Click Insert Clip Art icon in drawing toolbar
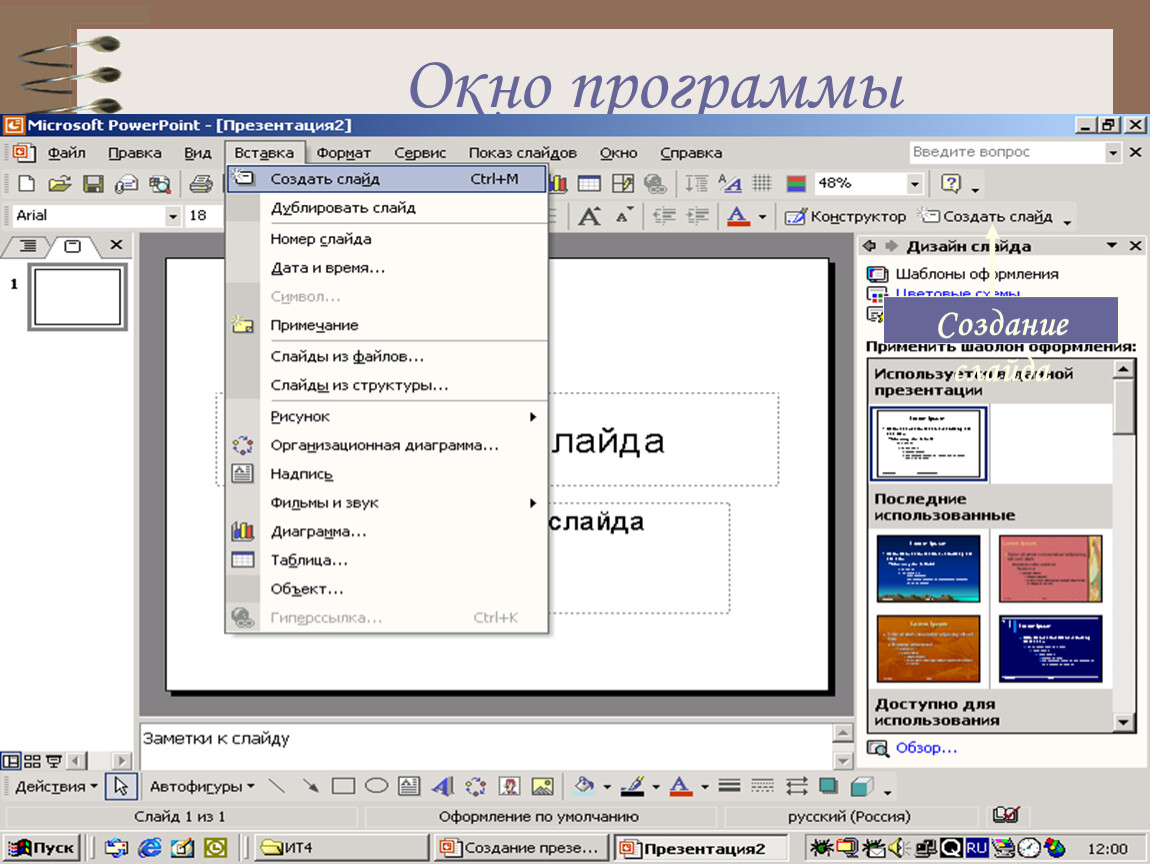 [509, 787]
